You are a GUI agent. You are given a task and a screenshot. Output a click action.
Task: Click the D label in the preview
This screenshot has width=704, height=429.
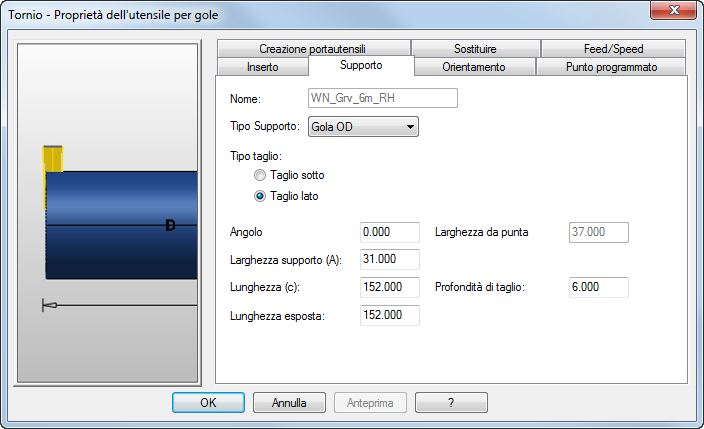pos(170,225)
